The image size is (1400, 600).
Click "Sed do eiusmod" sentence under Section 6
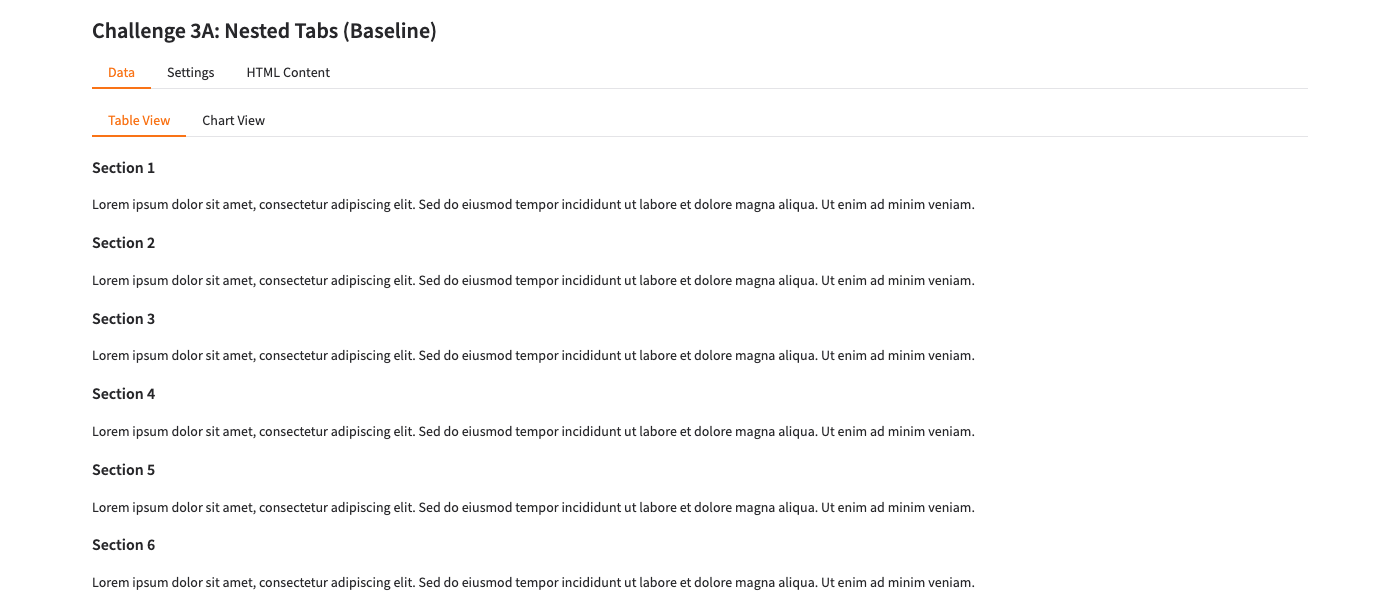(x=616, y=582)
